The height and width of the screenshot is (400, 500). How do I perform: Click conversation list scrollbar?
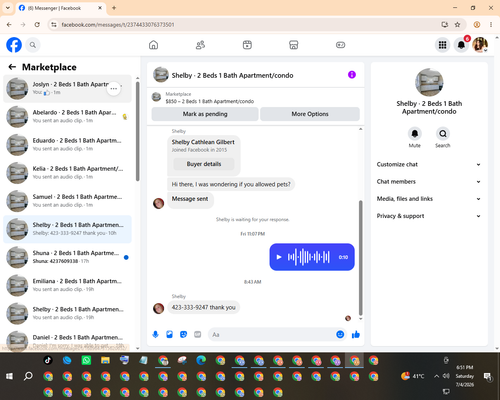point(137,132)
